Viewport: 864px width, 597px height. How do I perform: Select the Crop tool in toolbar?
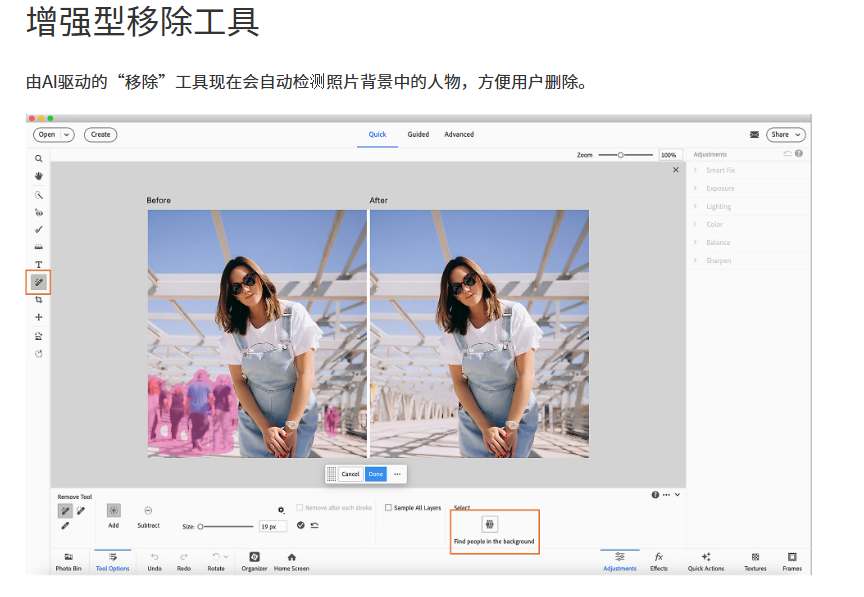click(39, 300)
